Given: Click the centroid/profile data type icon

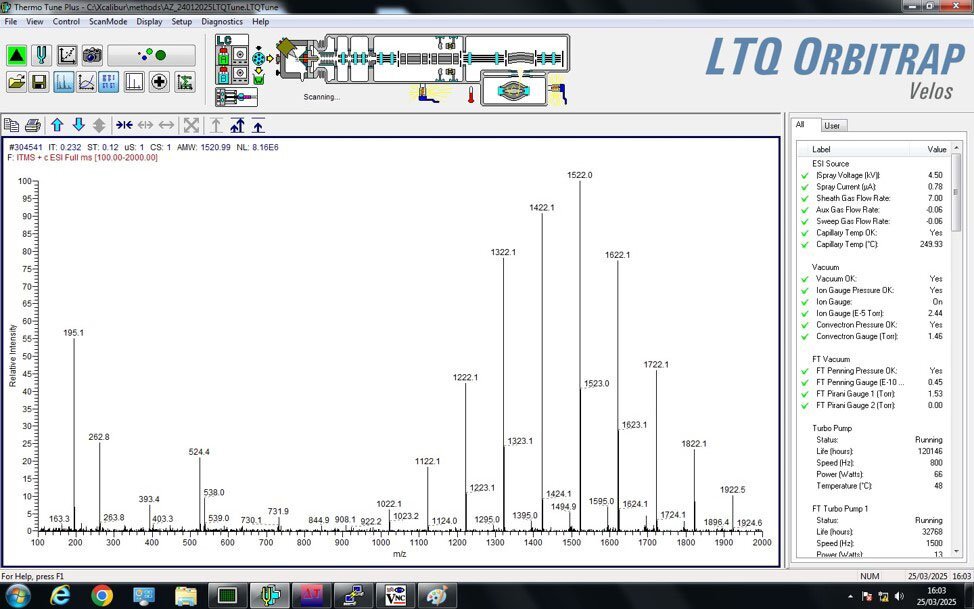Looking at the screenshot, I should (134, 81).
